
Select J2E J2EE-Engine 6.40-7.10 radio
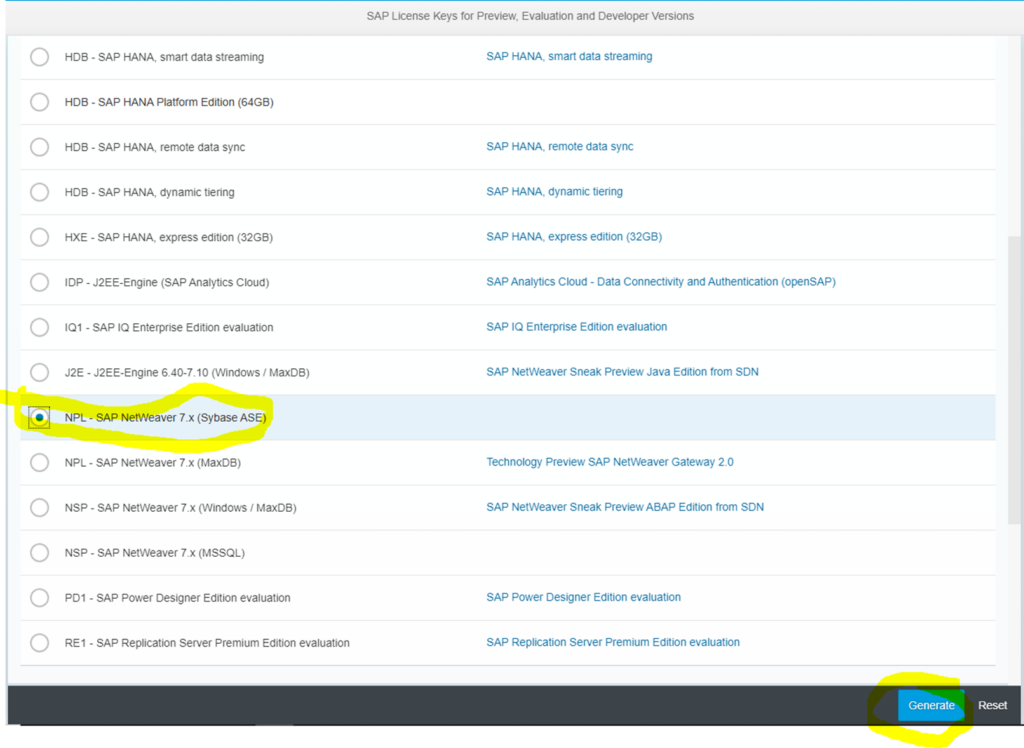click(x=39, y=372)
